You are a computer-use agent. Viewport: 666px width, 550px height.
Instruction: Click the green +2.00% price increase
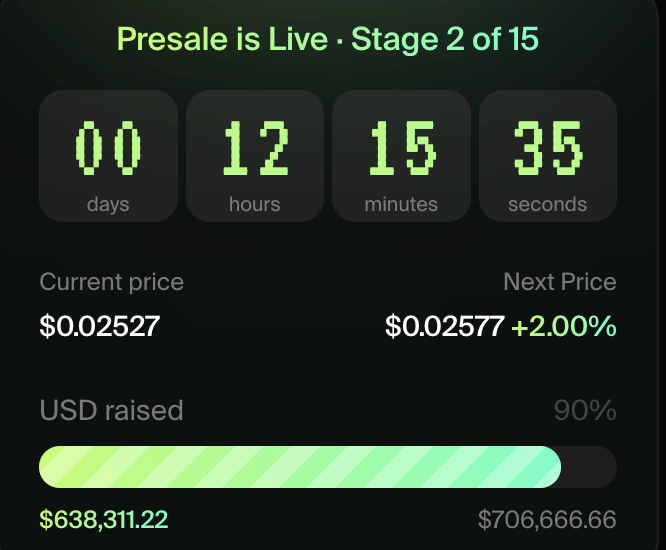(x=564, y=326)
